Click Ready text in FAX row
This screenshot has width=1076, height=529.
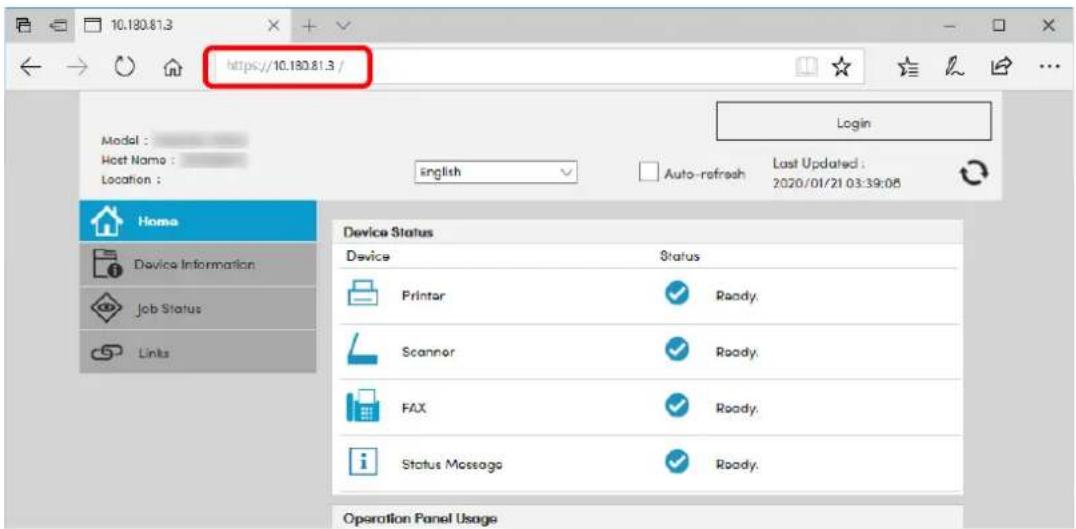(x=737, y=408)
